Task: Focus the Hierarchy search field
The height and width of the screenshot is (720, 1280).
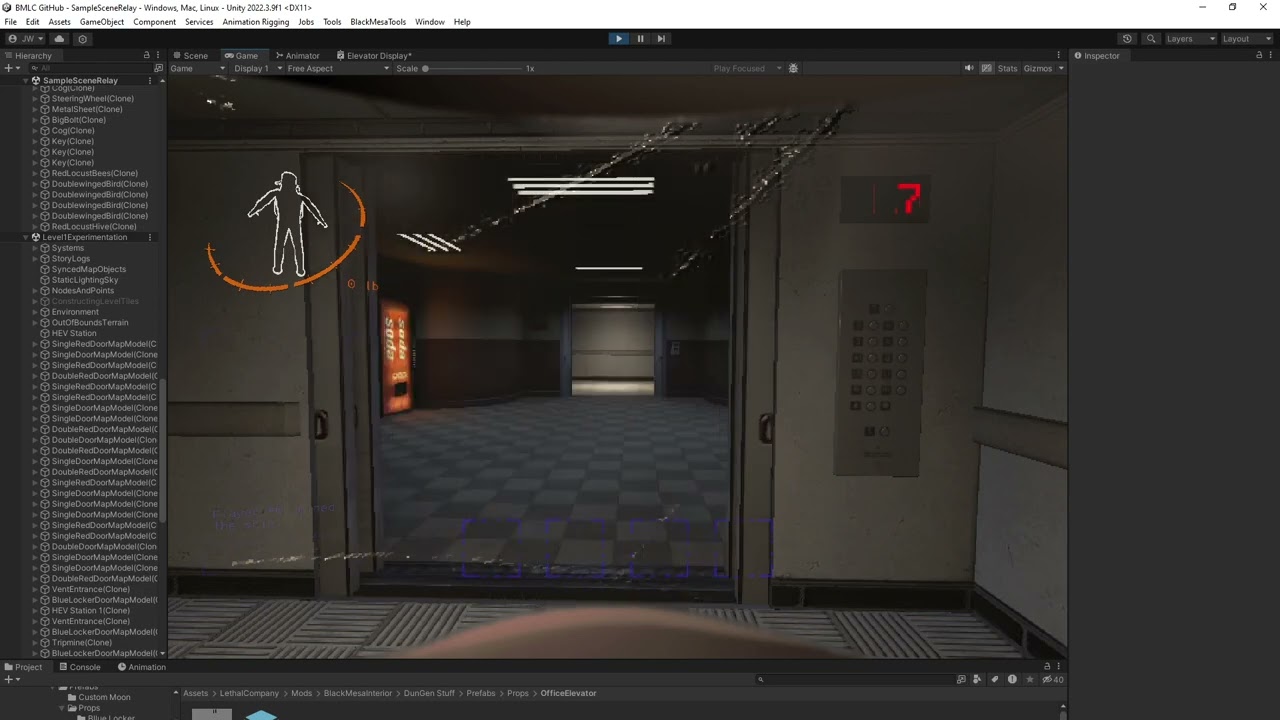Action: [x=90, y=68]
